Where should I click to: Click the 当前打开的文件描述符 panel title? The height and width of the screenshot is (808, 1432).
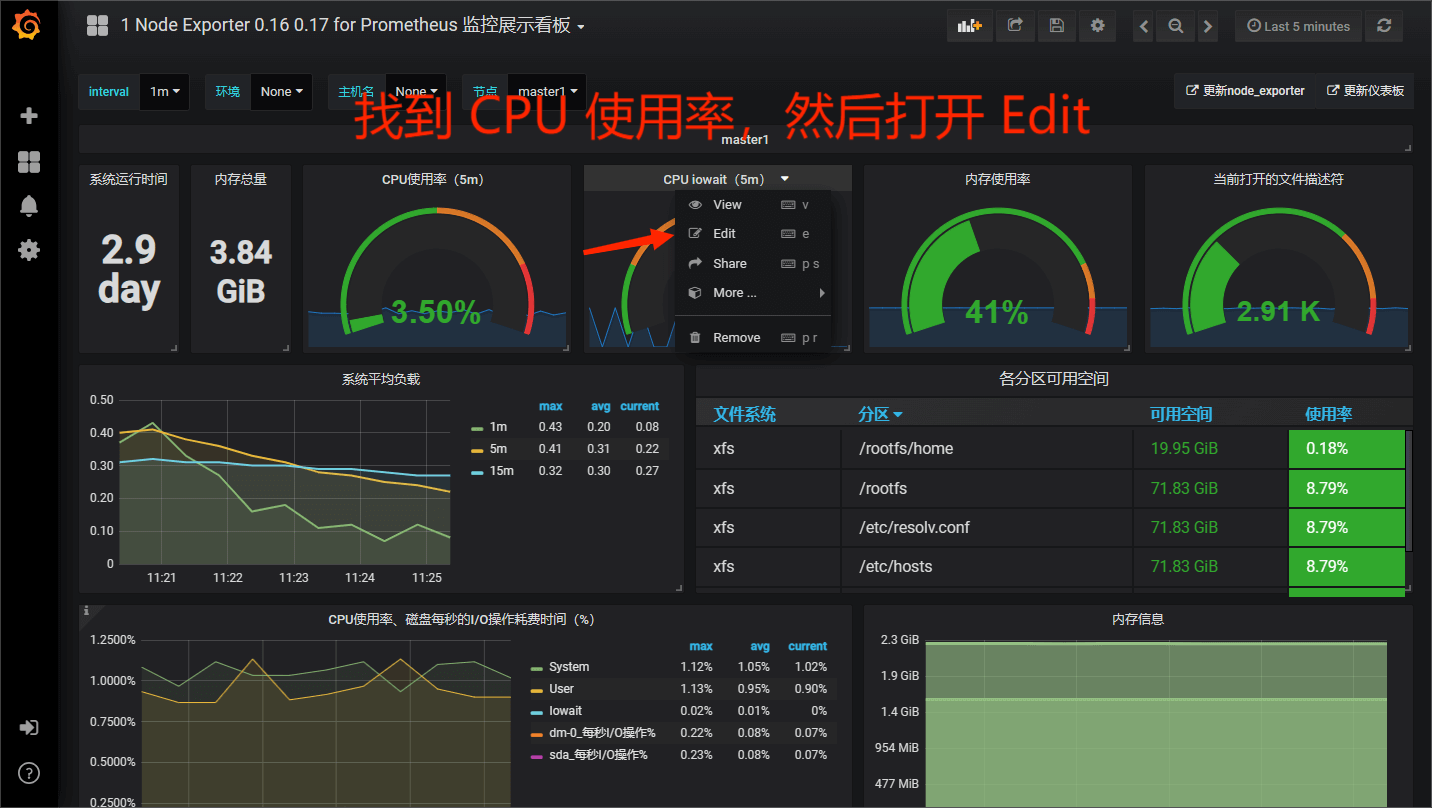(x=1278, y=179)
